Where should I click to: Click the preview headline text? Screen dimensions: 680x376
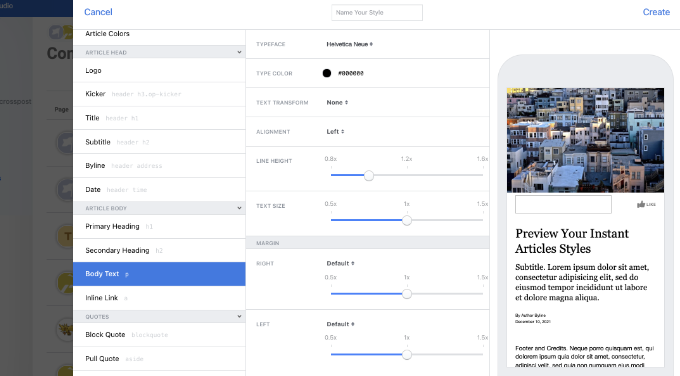pyautogui.click(x=572, y=241)
